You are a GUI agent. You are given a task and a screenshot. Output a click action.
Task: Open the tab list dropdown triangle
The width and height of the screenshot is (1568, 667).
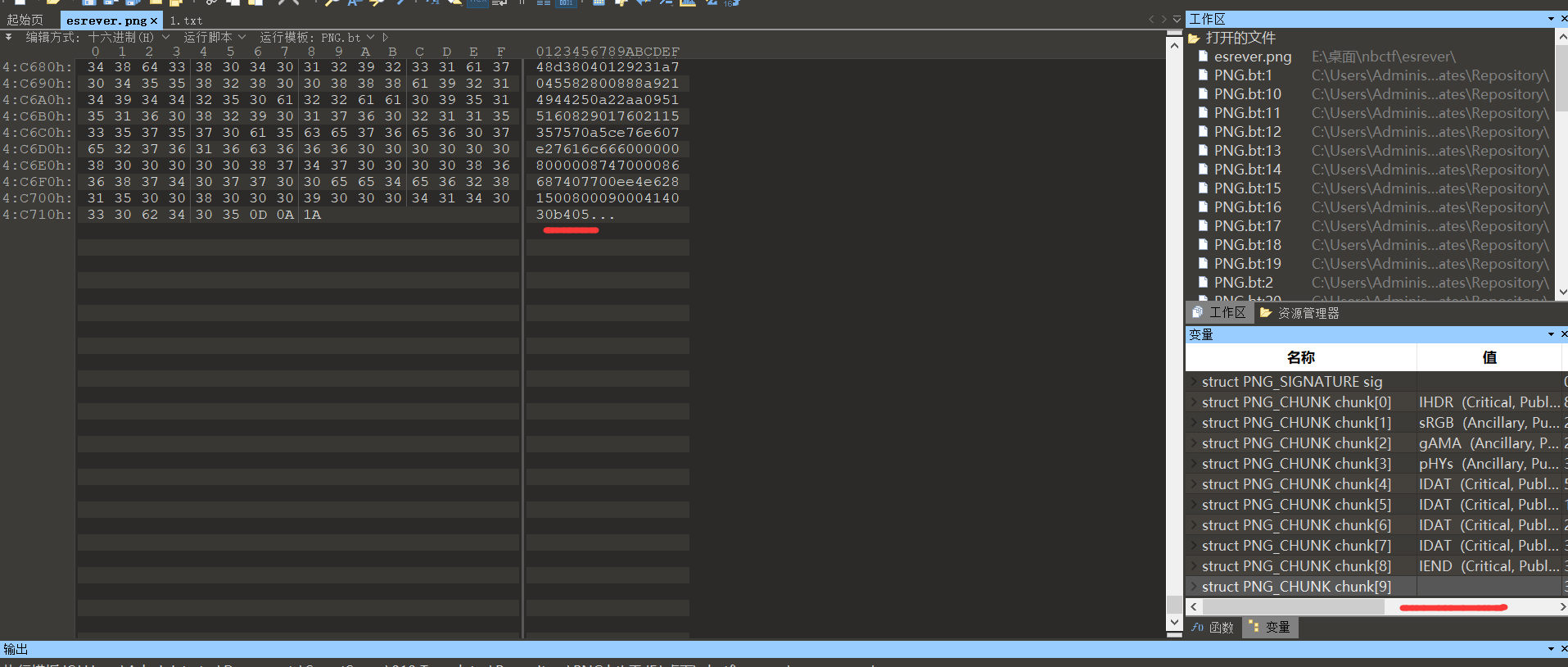(x=1177, y=19)
